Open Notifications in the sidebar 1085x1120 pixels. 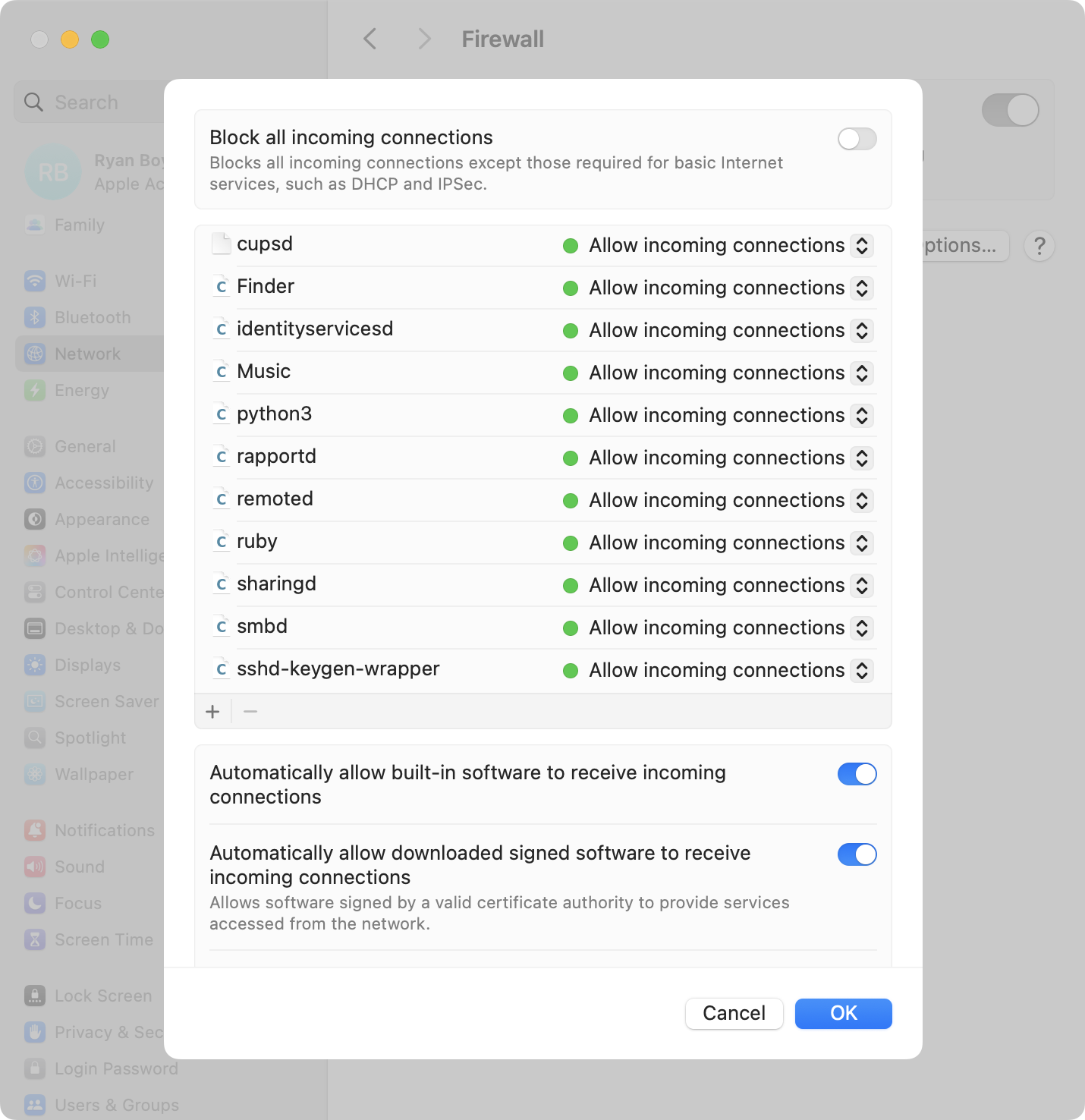pos(104,830)
